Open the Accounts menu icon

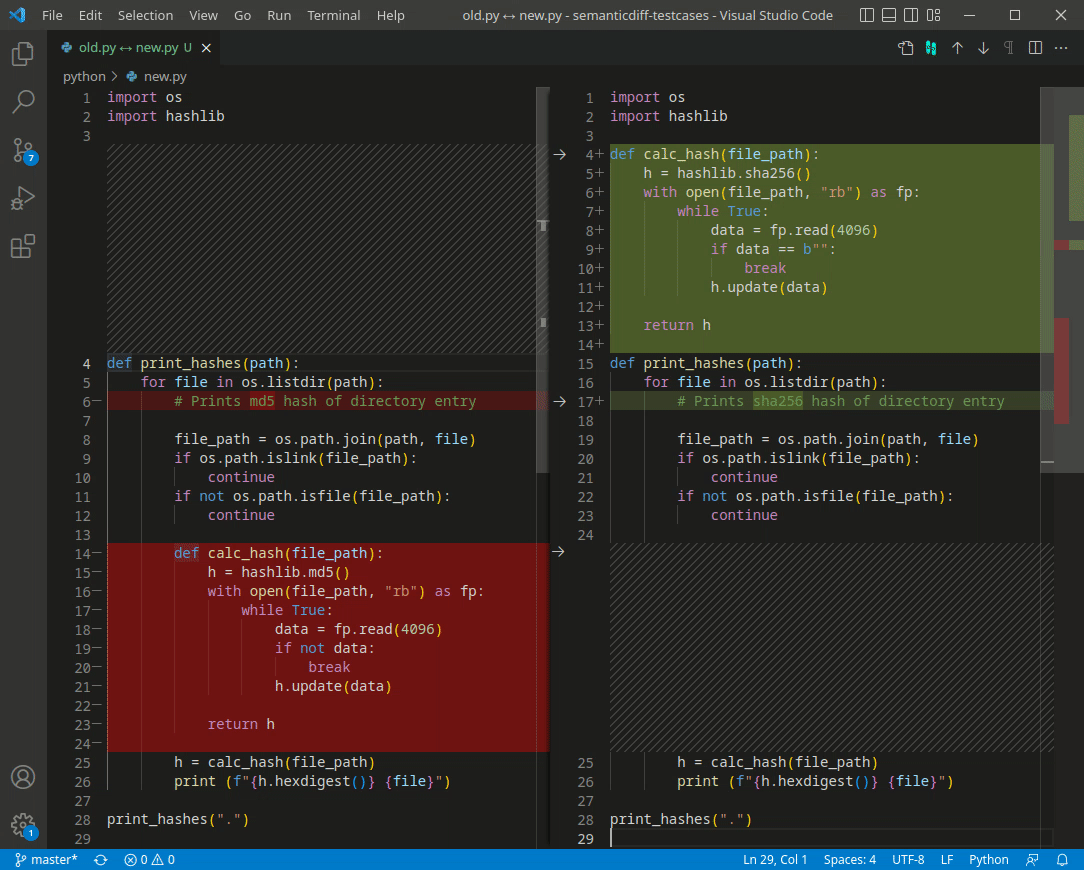click(23, 777)
